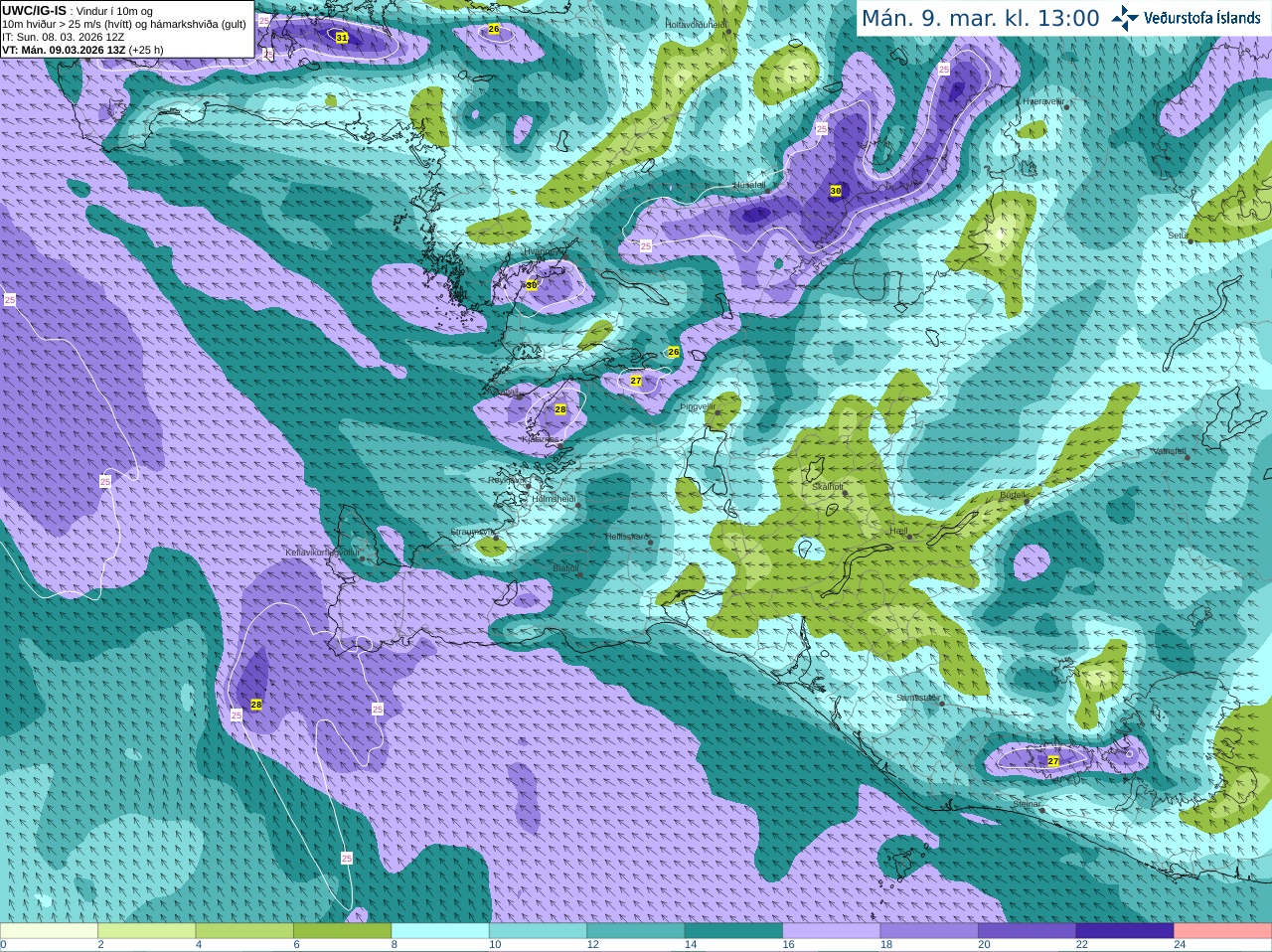Click the Hellisskarð station label

pos(627,537)
